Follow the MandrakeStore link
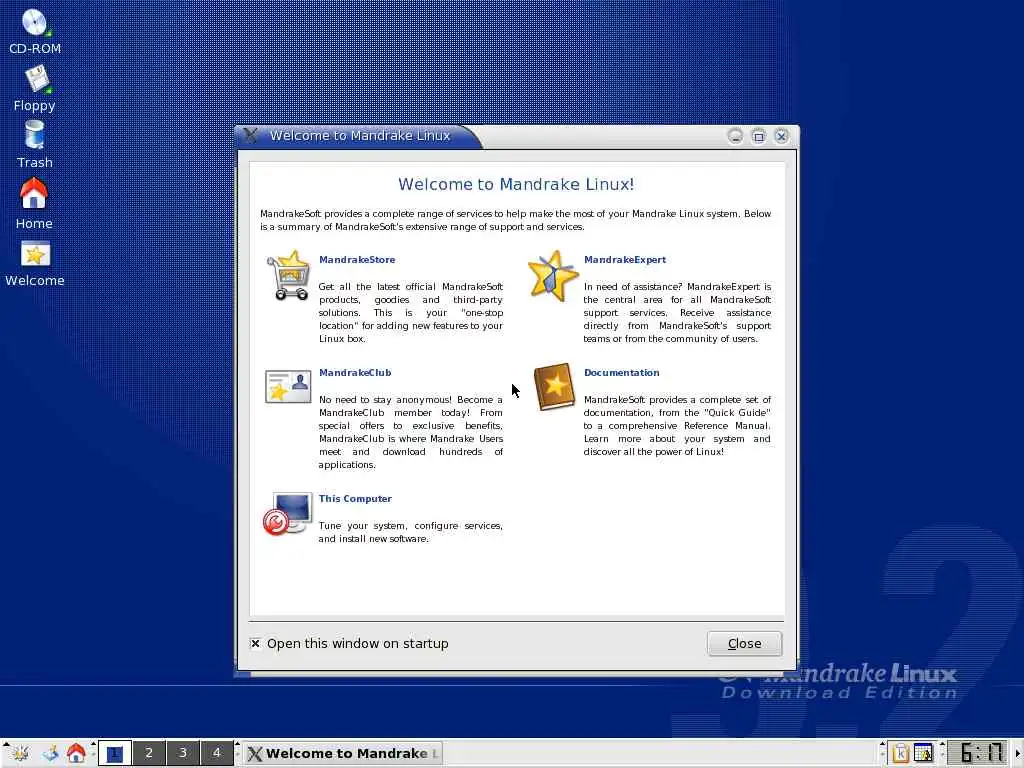 click(357, 259)
